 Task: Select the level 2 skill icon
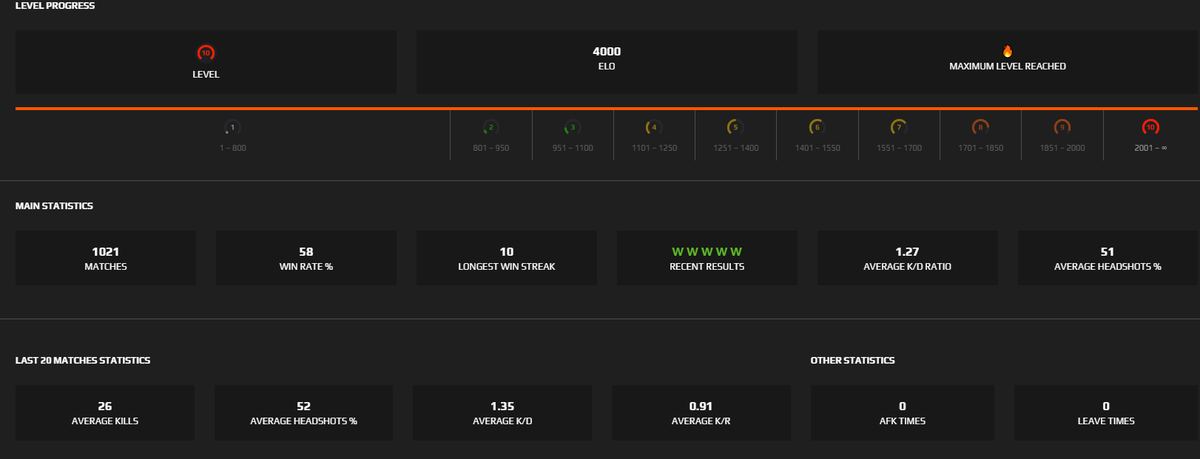tap(490, 128)
